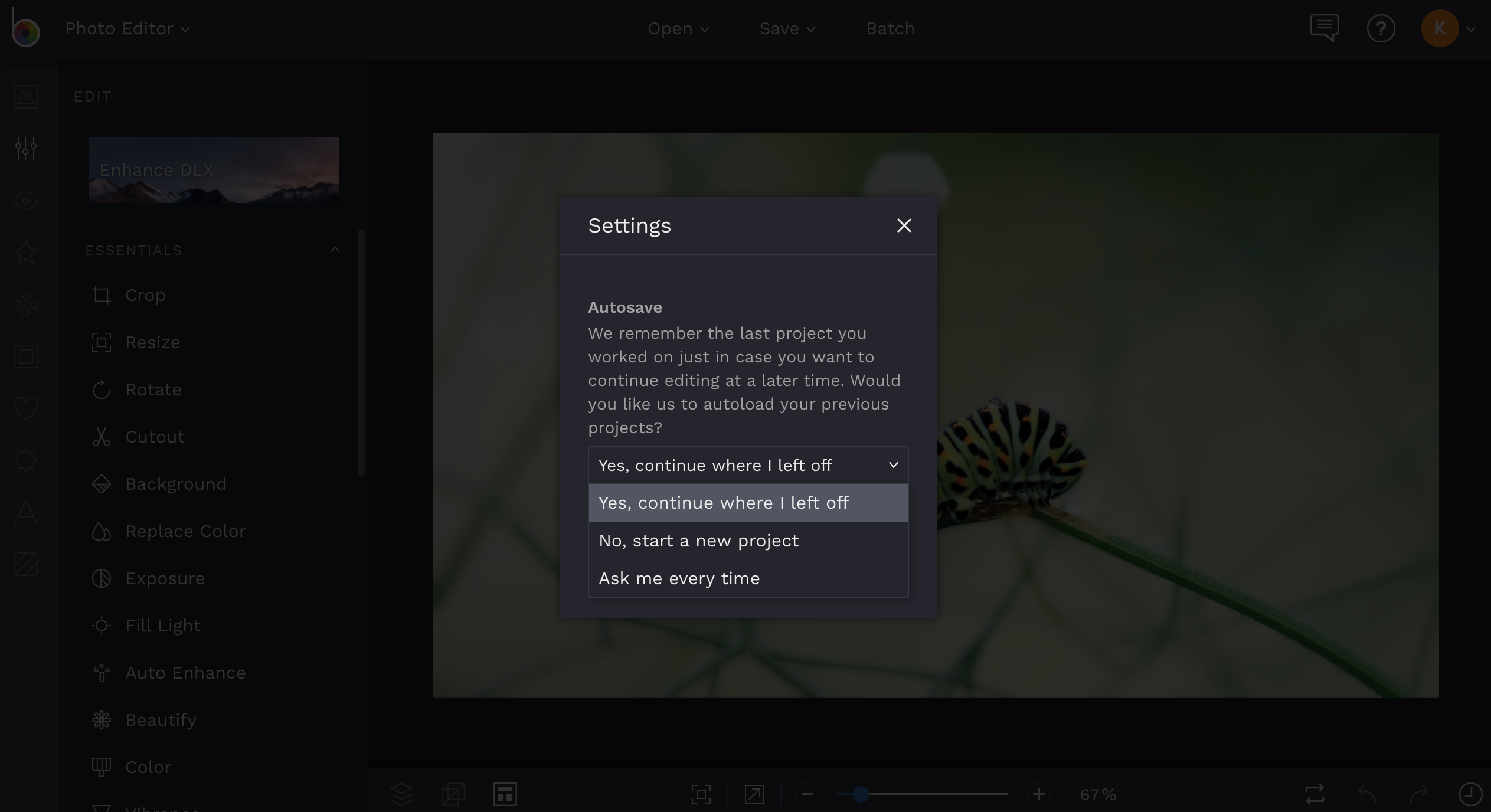Zoom out with the minus button
The height and width of the screenshot is (812, 1491).
tap(807, 794)
